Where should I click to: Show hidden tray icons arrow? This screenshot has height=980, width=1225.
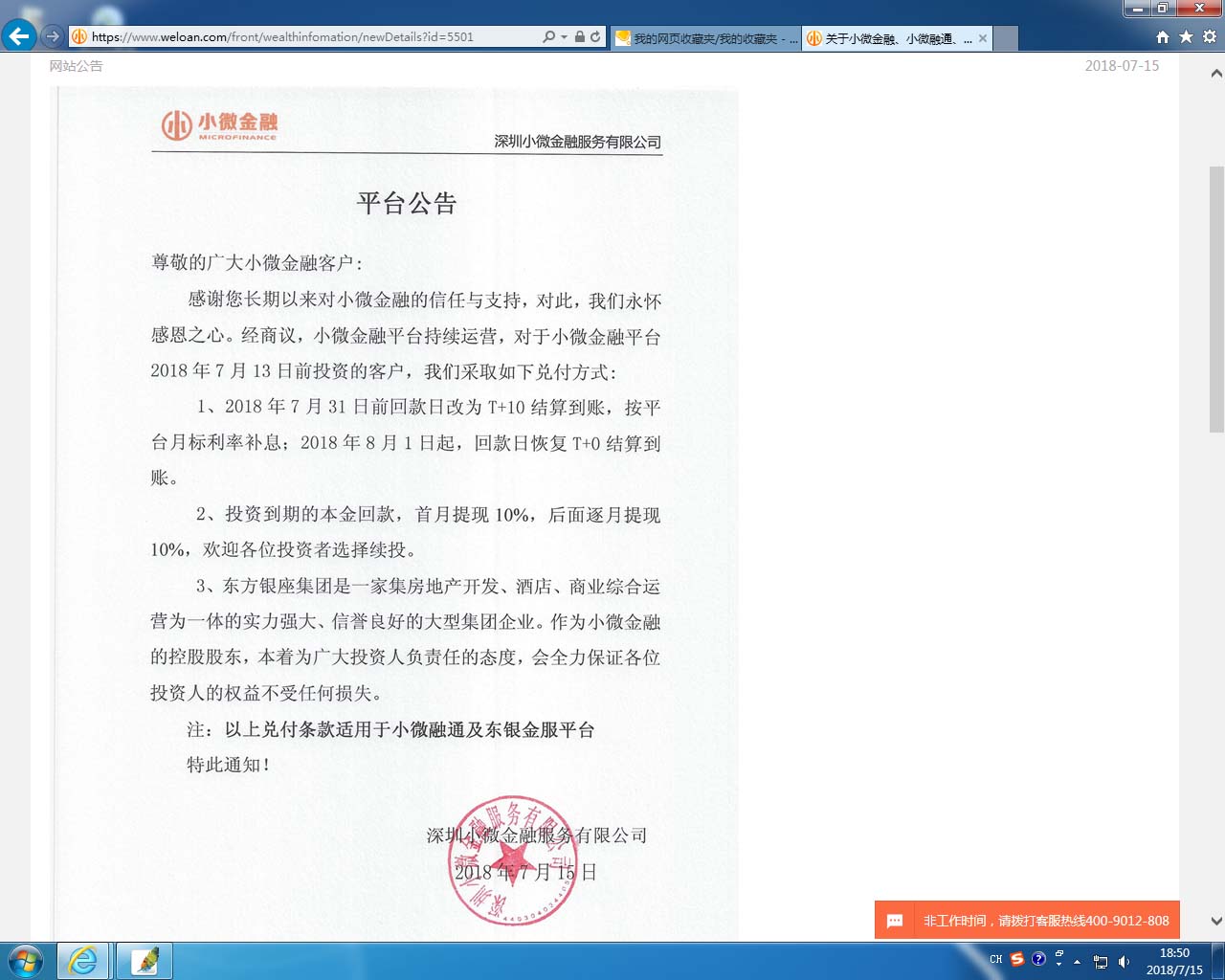(x=1078, y=961)
